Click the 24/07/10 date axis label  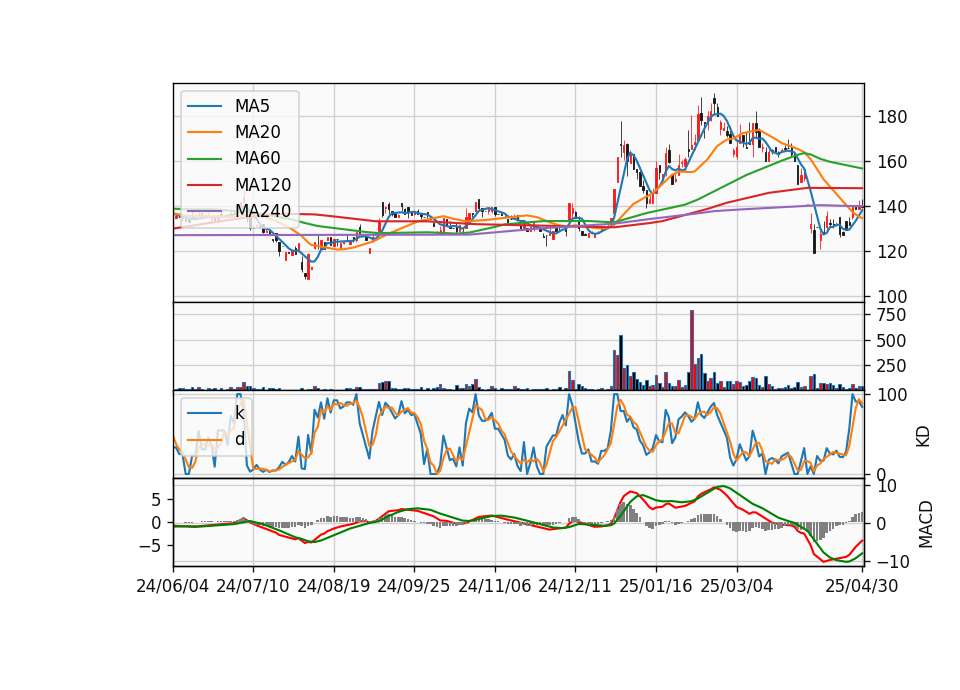click(x=253, y=586)
